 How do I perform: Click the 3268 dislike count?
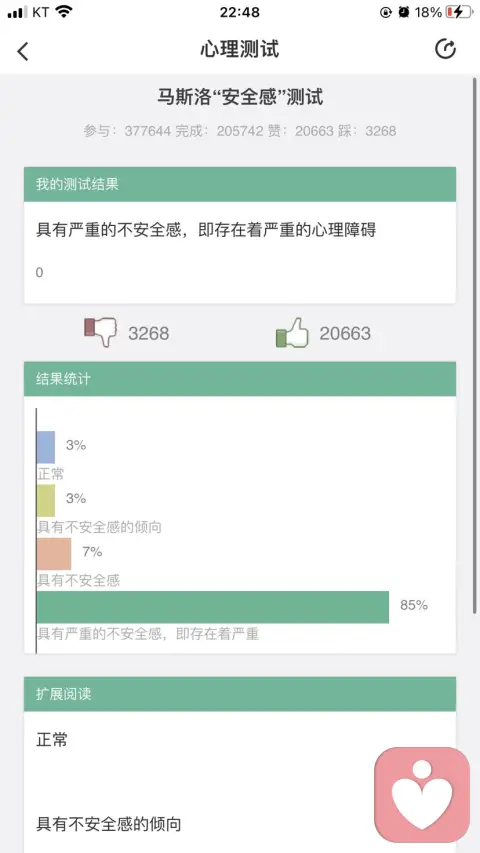(149, 333)
